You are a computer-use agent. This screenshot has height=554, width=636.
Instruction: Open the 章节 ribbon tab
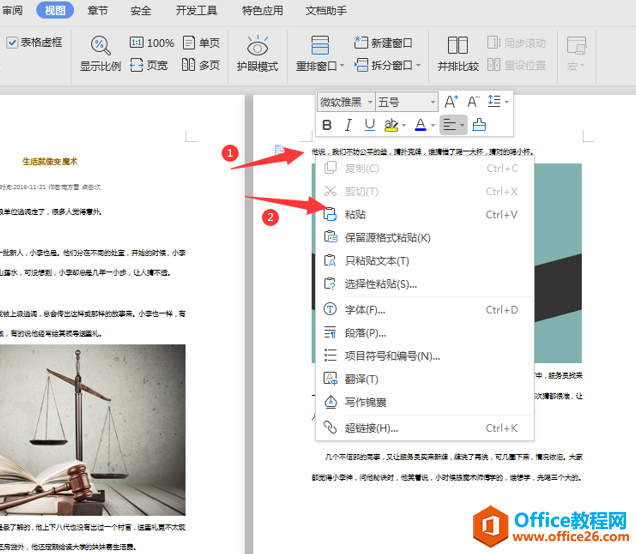pyautogui.click(x=98, y=10)
